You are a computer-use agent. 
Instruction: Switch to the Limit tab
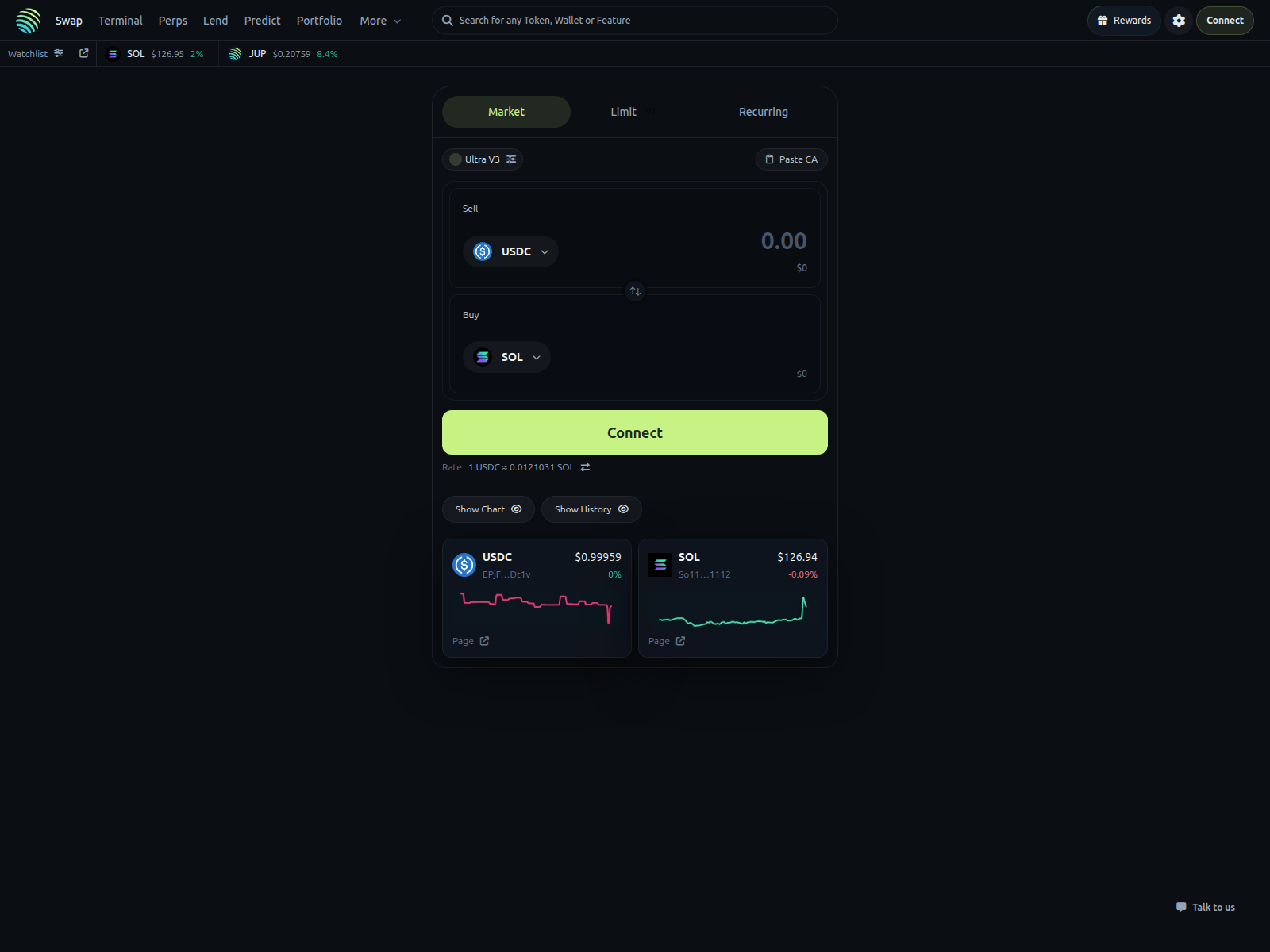624,112
